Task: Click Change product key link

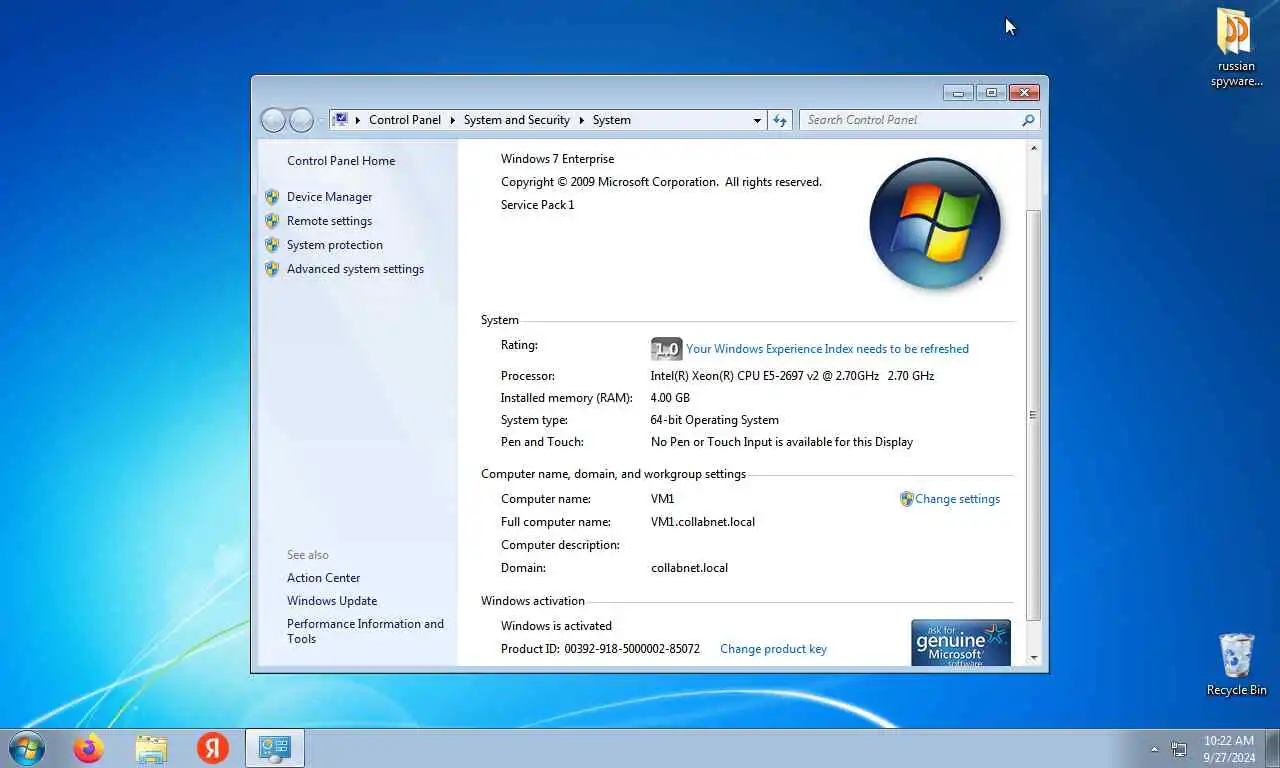Action: tap(773, 649)
